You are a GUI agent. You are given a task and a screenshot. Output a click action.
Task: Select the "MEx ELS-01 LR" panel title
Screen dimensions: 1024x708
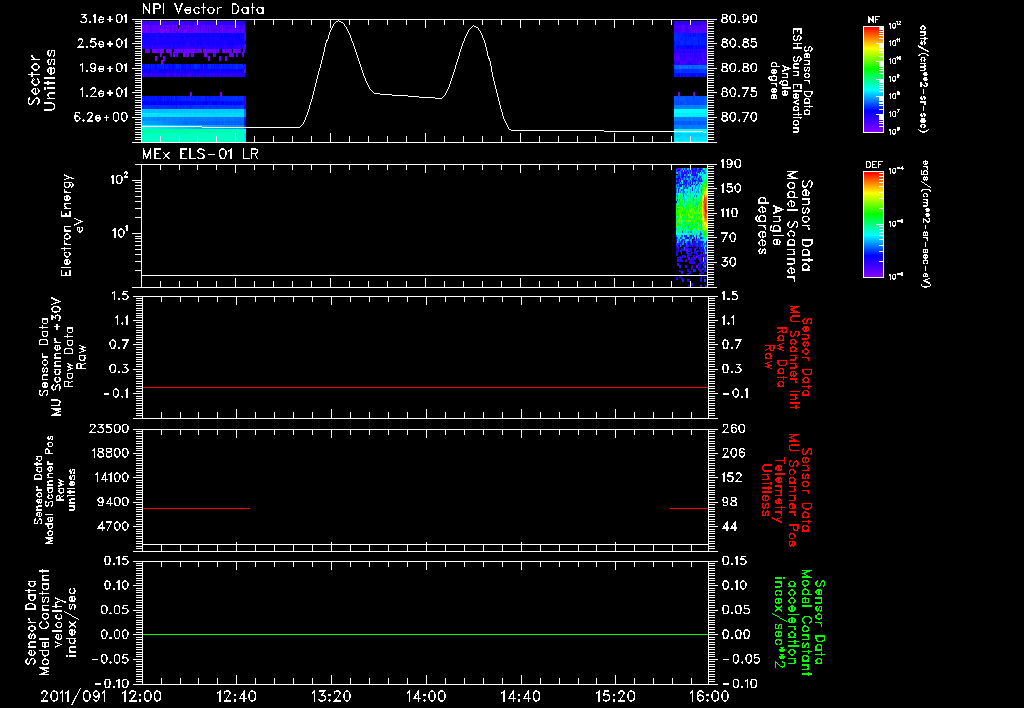coord(199,154)
